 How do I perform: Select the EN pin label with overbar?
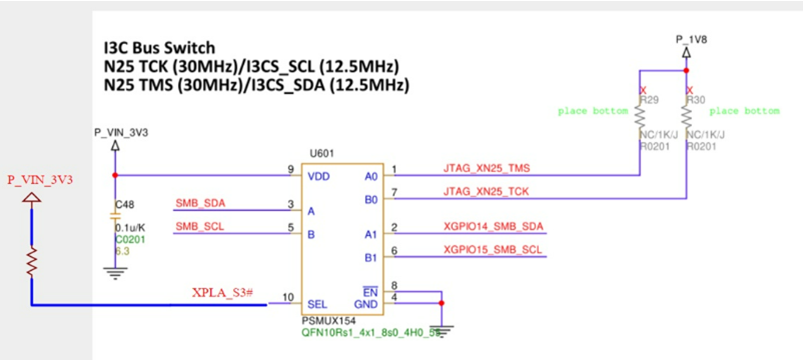pos(371,293)
